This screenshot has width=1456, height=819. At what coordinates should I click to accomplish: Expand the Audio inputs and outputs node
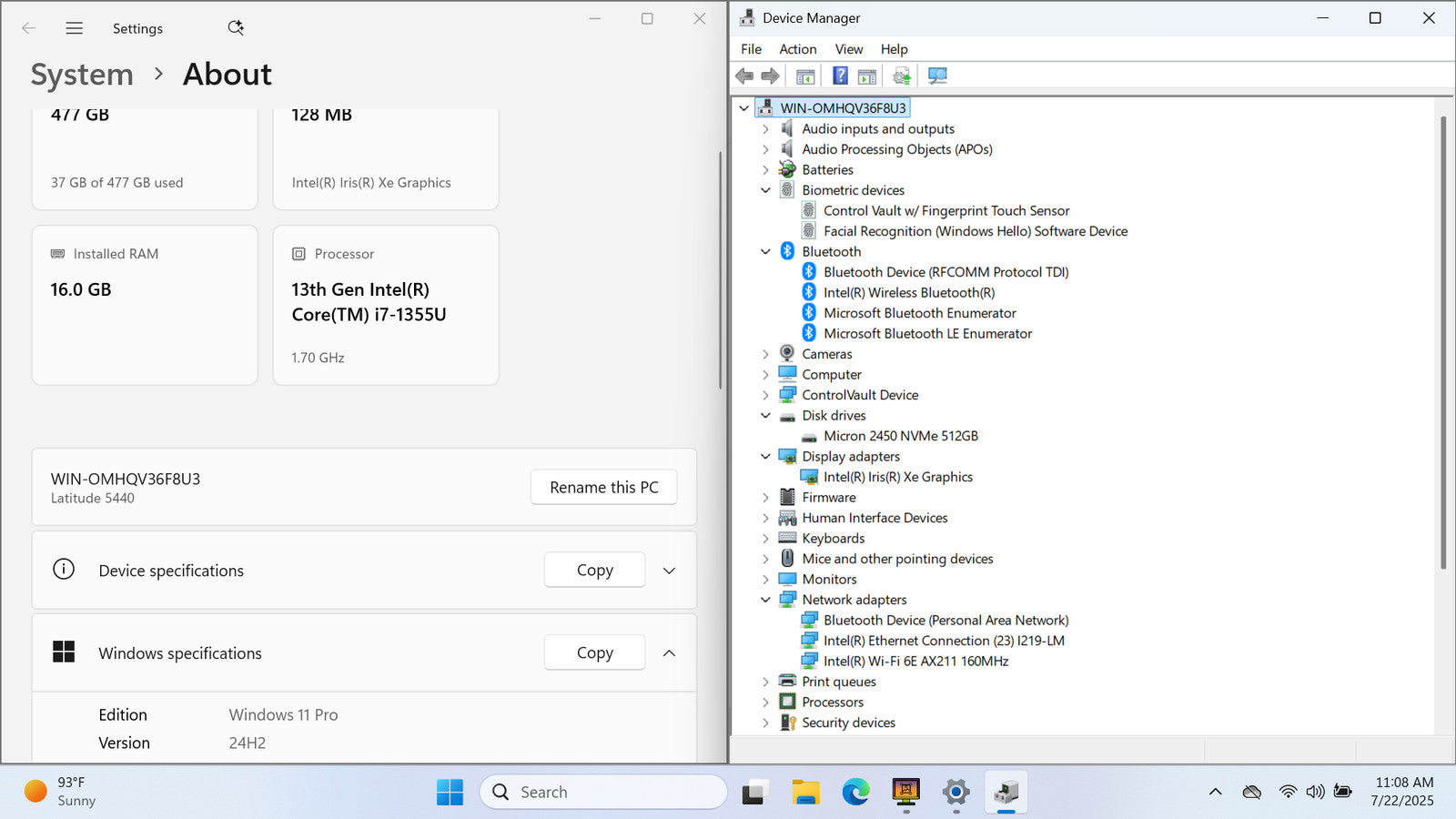[x=765, y=129]
